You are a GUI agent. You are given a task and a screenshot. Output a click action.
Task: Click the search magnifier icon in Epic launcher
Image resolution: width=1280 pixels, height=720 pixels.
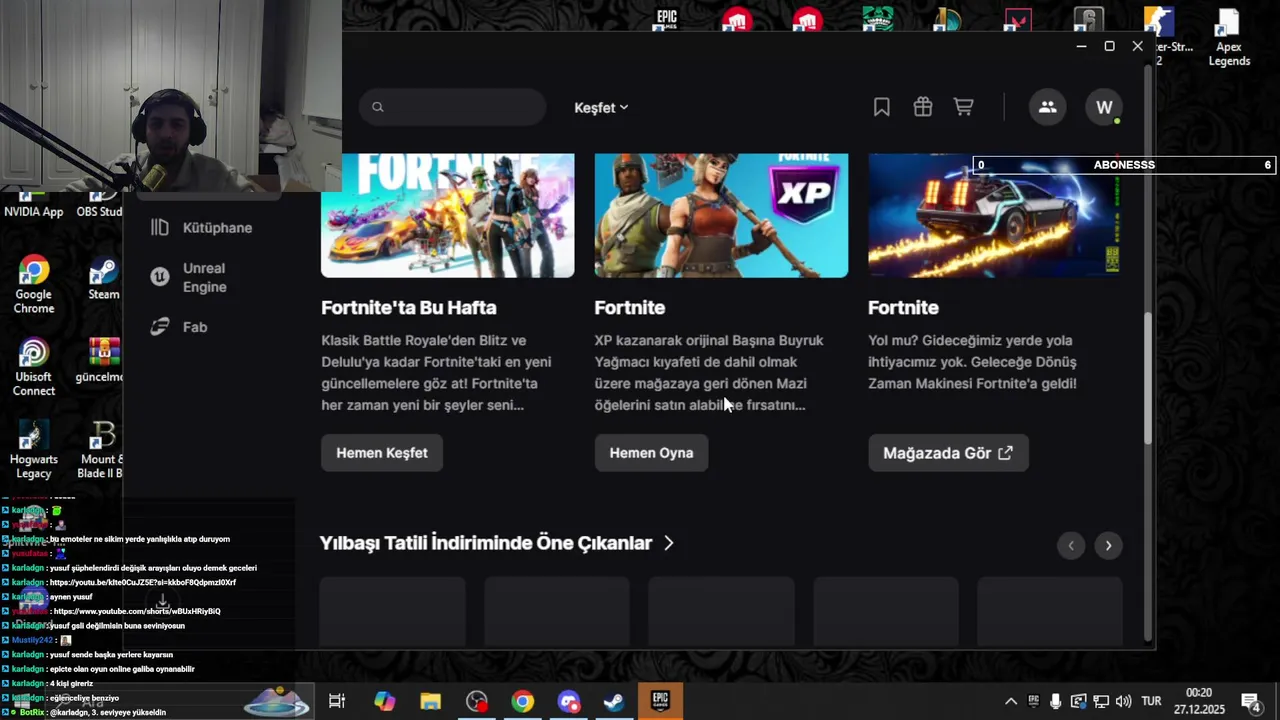click(378, 107)
